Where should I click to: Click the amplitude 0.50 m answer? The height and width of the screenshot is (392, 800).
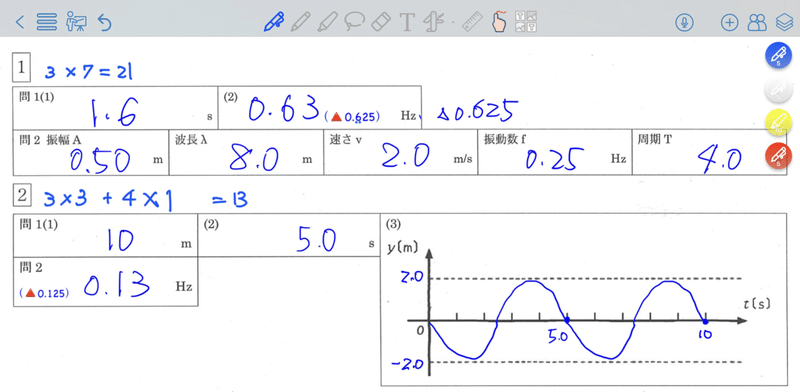click(x=100, y=160)
